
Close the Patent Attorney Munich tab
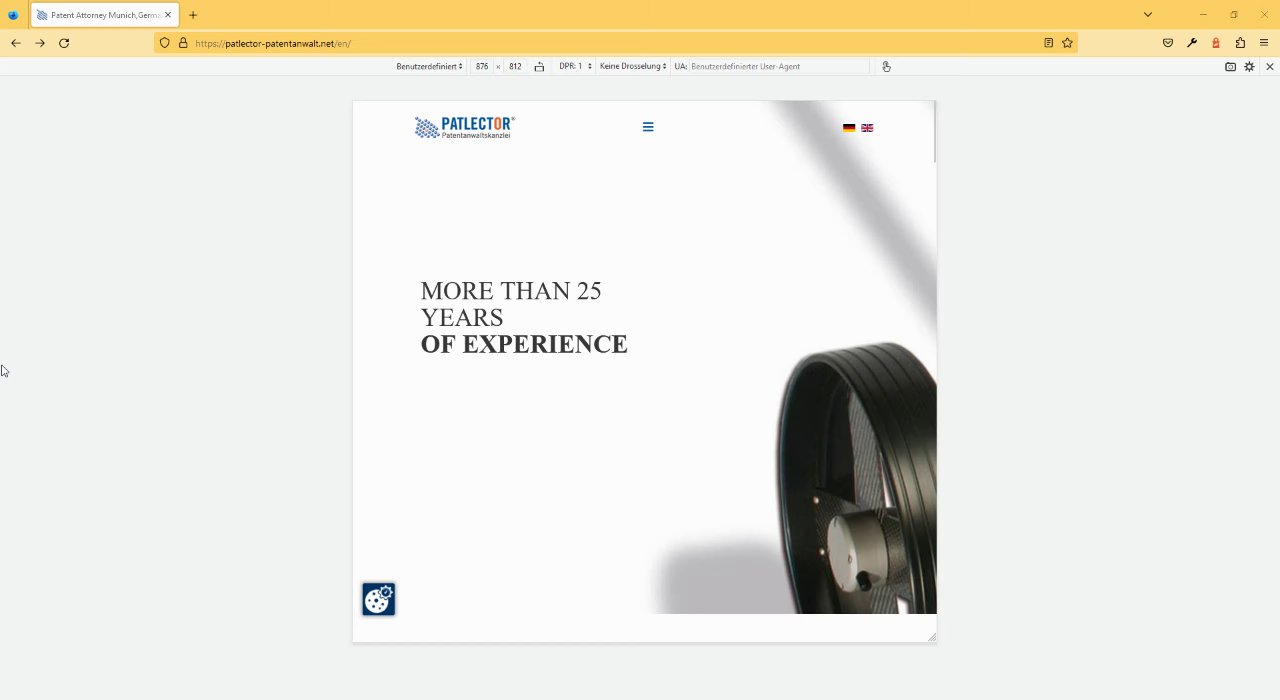tap(168, 15)
